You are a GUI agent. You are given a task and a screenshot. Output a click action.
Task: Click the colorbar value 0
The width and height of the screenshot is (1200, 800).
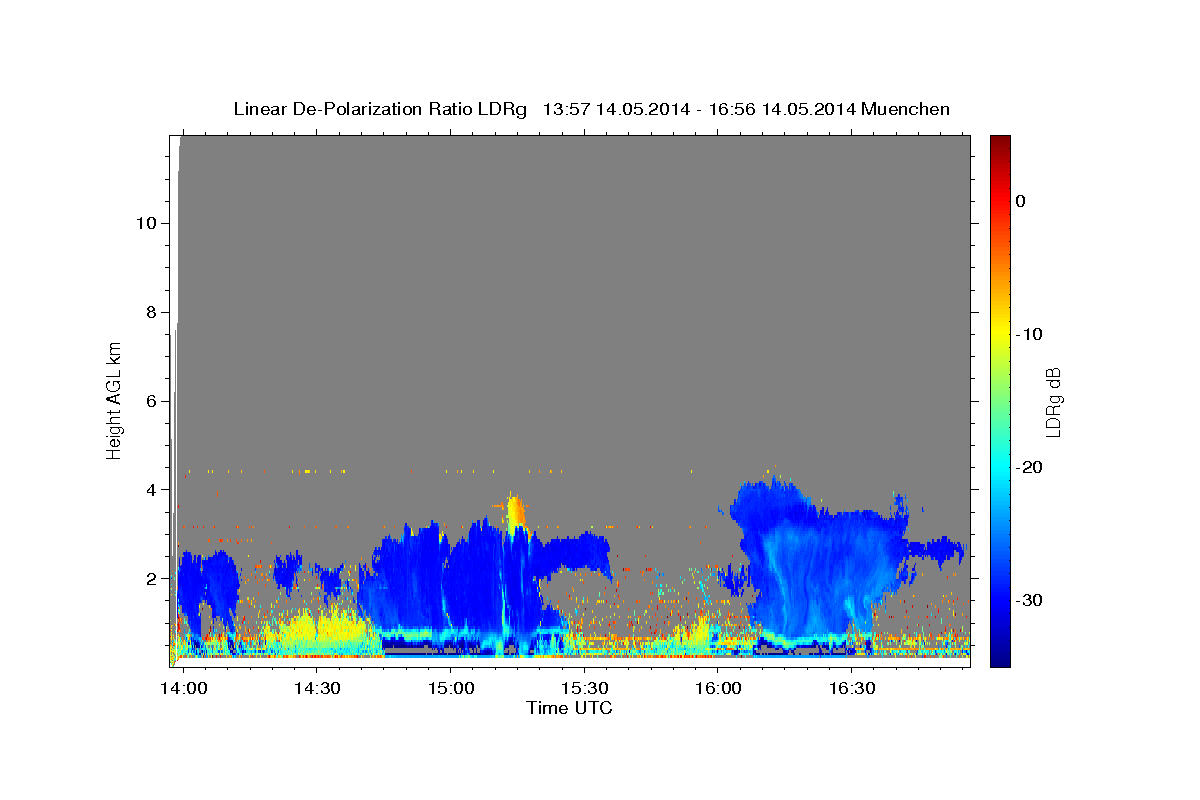tap(1020, 201)
